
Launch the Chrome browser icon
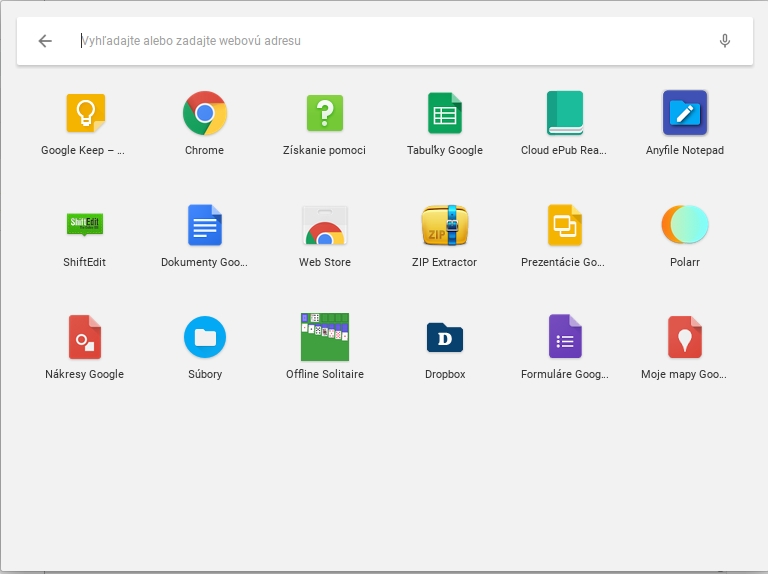pyautogui.click(x=205, y=114)
